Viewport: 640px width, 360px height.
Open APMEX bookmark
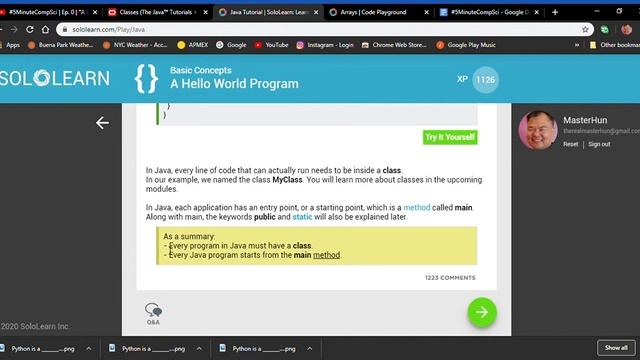click(x=193, y=45)
